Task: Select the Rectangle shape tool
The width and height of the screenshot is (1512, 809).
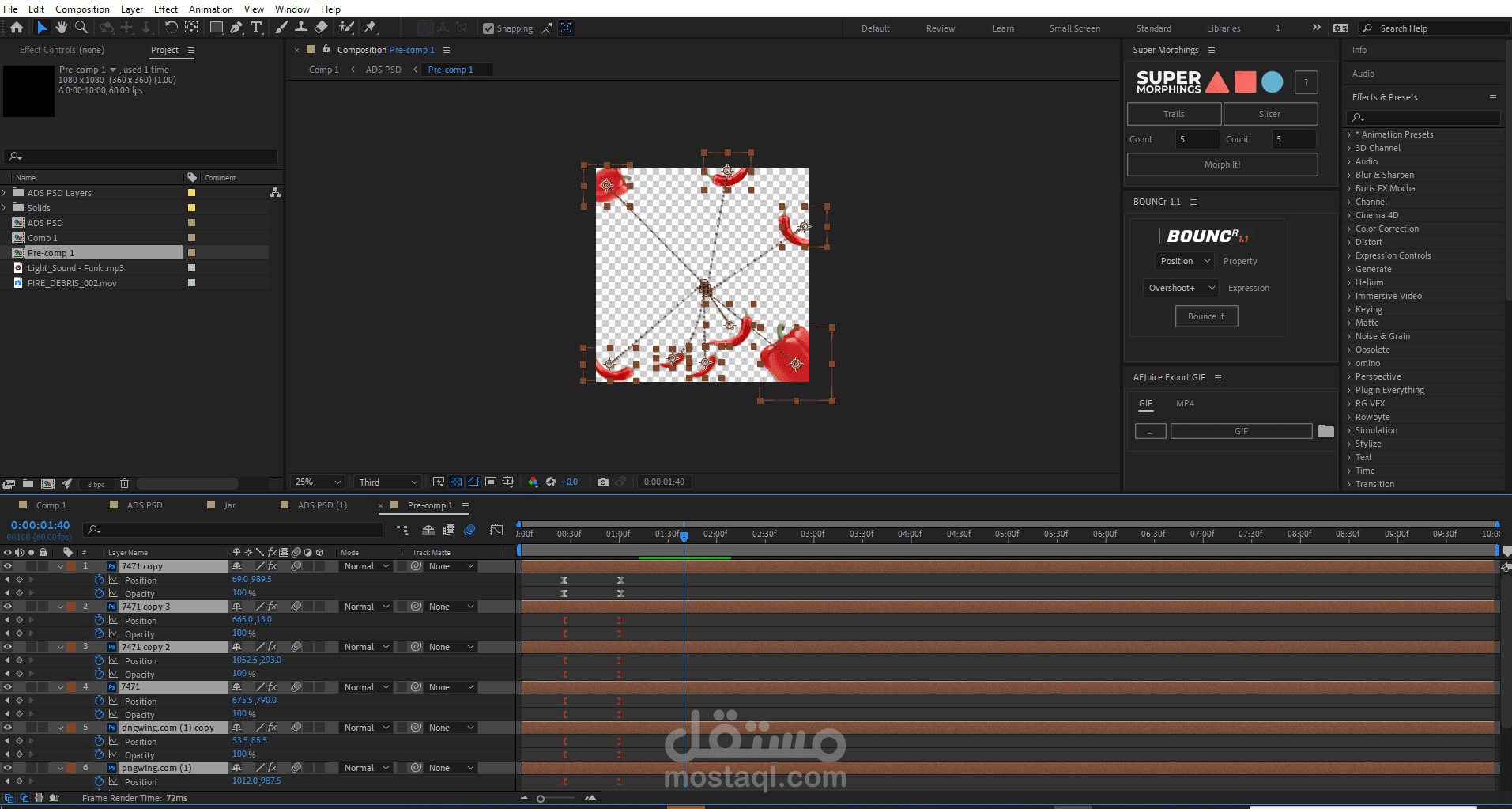Action: coord(216,28)
